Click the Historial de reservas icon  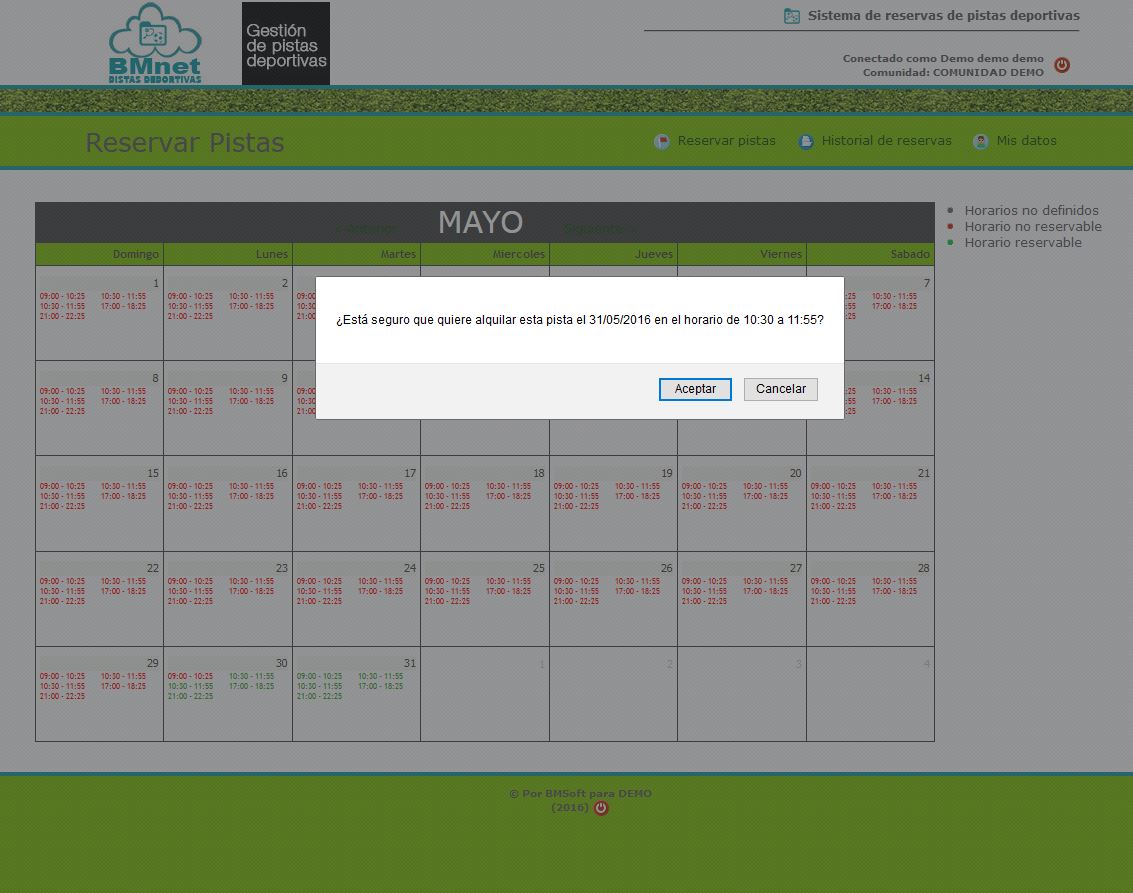[x=806, y=142]
